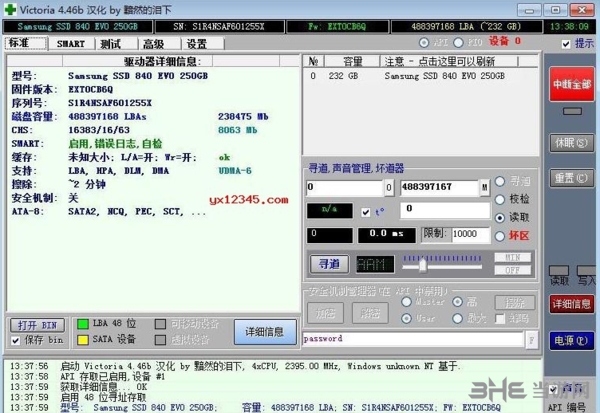
Task: Click the red 中断全部 button
Action: [x=572, y=84]
